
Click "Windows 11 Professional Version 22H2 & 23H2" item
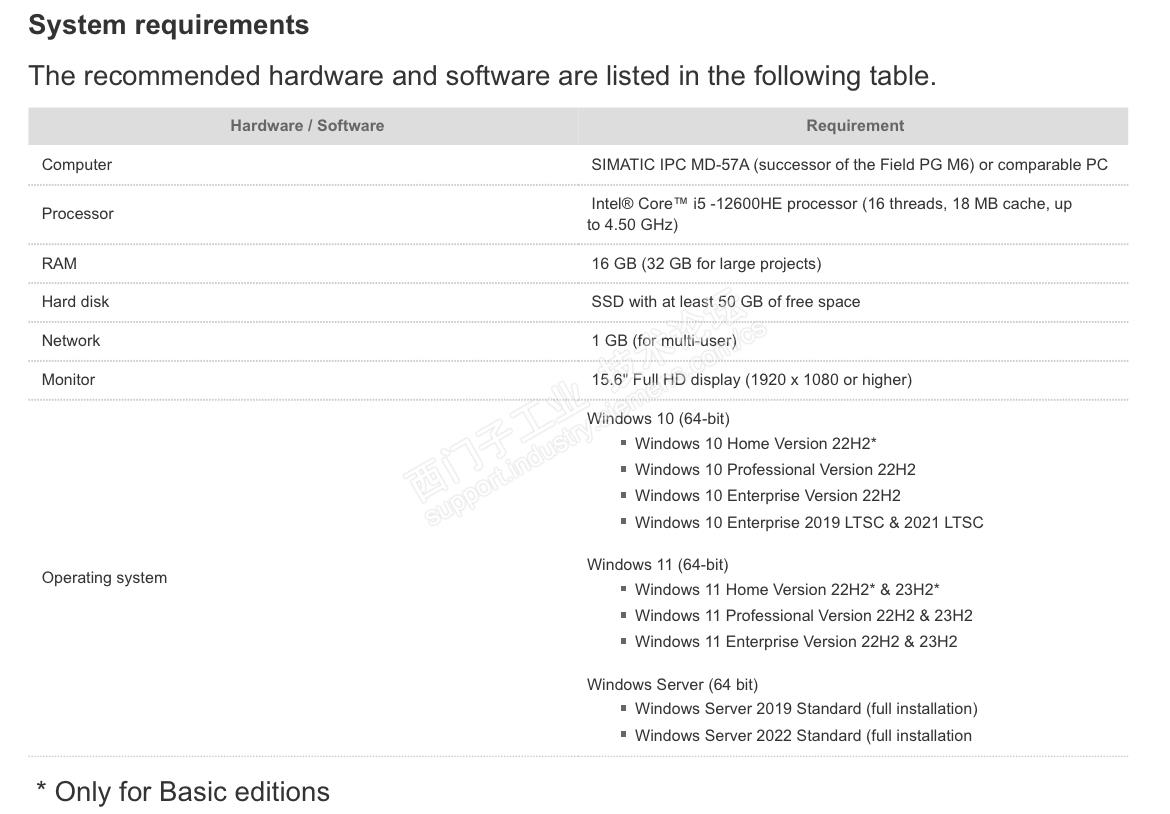(803, 616)
